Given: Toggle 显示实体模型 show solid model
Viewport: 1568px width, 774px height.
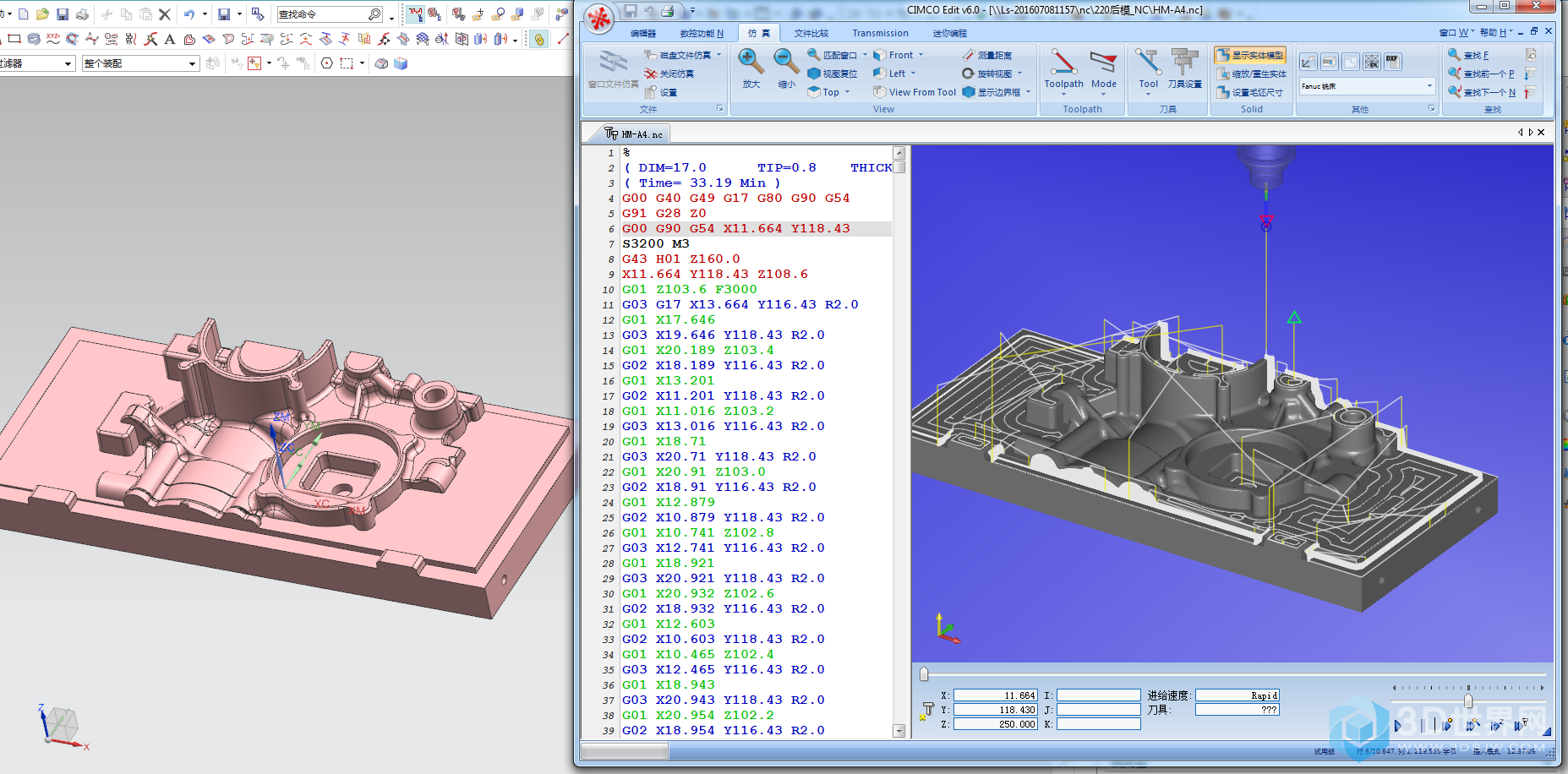Looking at the screenshot, I should pyautogui.click(x=1250, y=55).
